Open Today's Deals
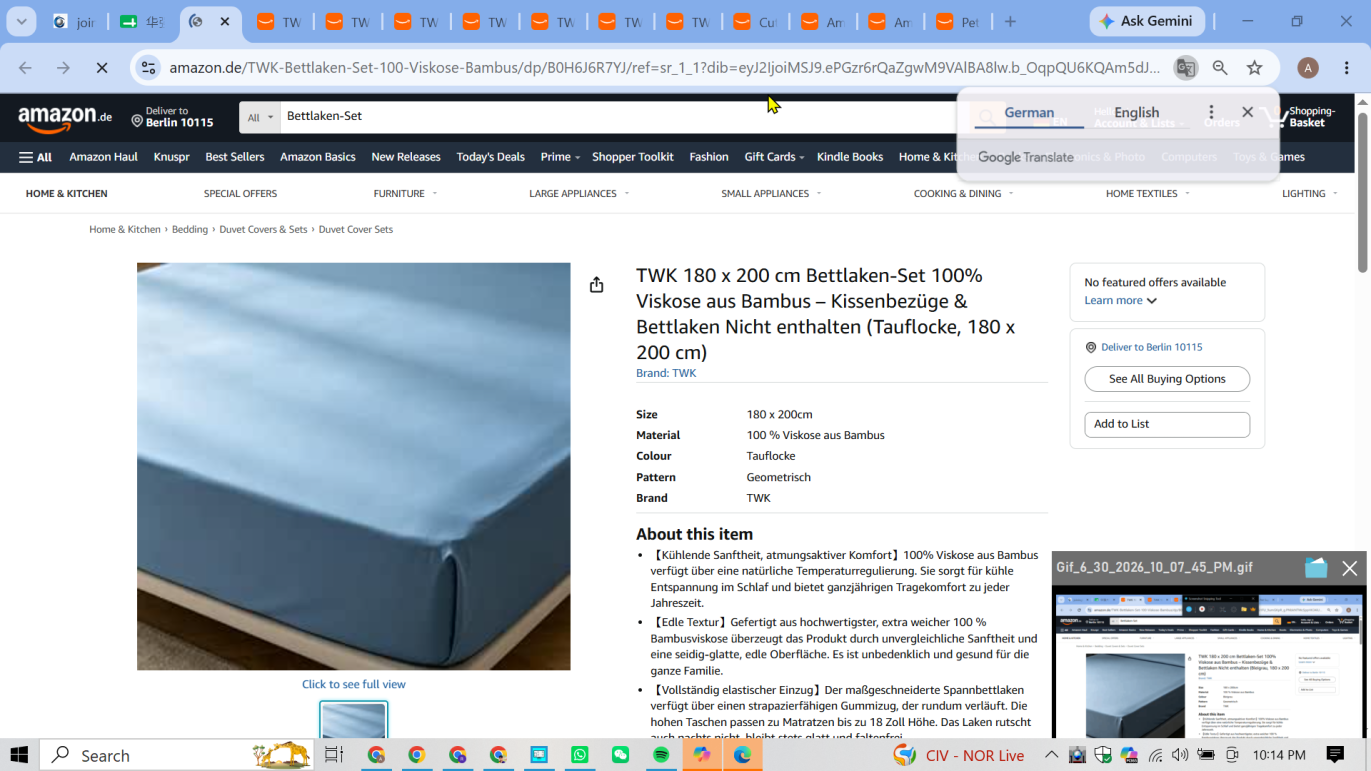Screen dimensions: 1371x771 pyautogui.click(x=490, y=157)
